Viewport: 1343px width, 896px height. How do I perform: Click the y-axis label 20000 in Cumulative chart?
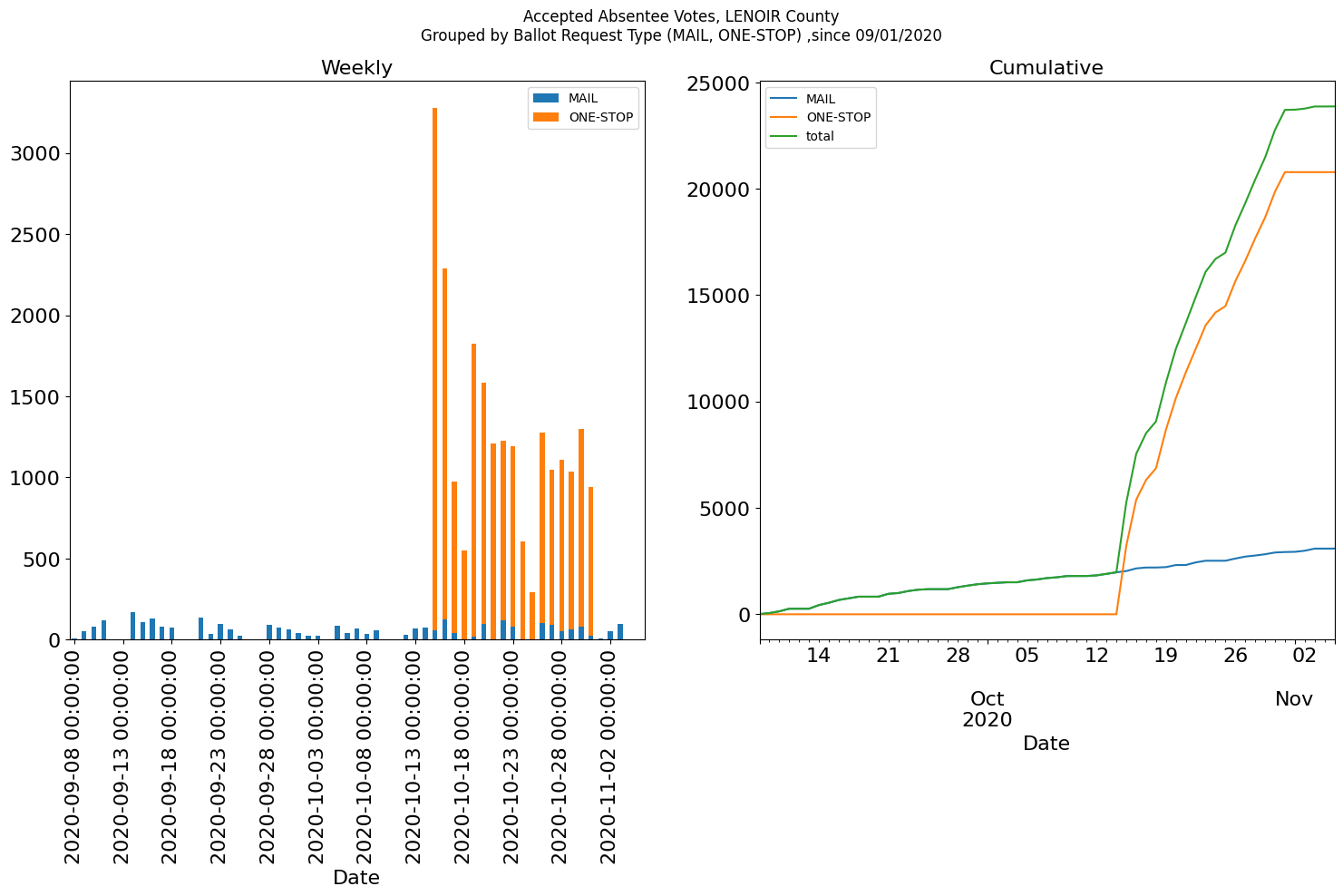719,190
